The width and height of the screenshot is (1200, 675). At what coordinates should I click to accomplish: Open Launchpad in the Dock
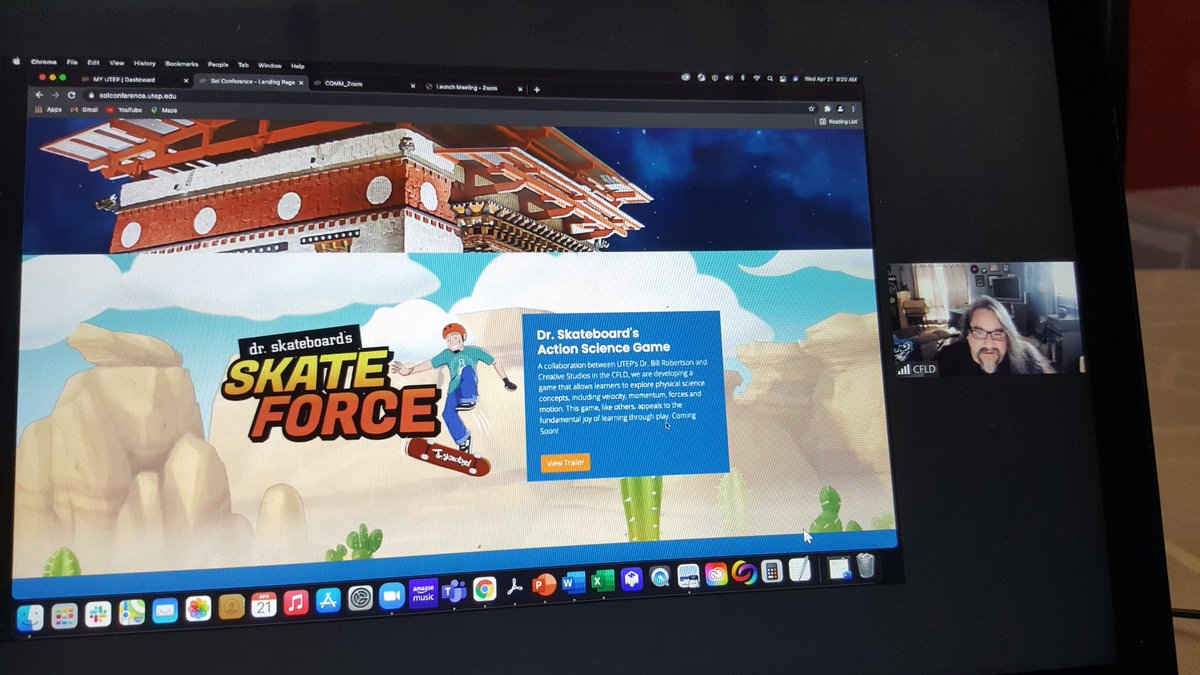[x=64, y=616]
